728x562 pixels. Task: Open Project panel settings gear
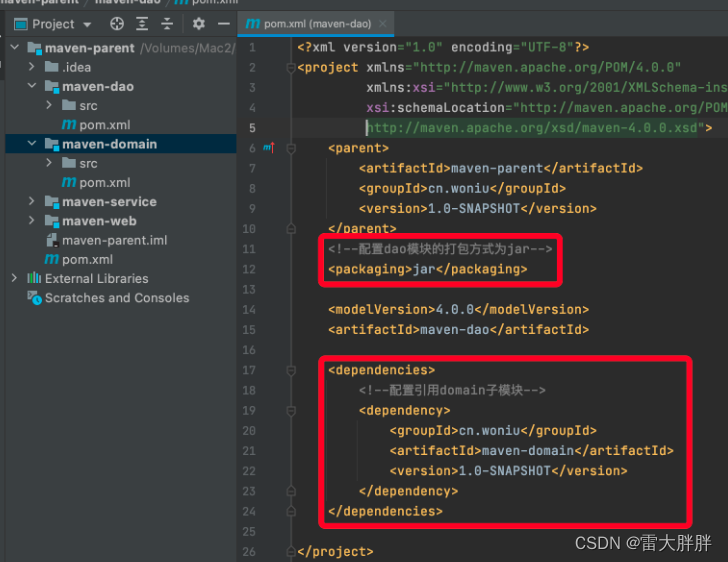(199, 24)
